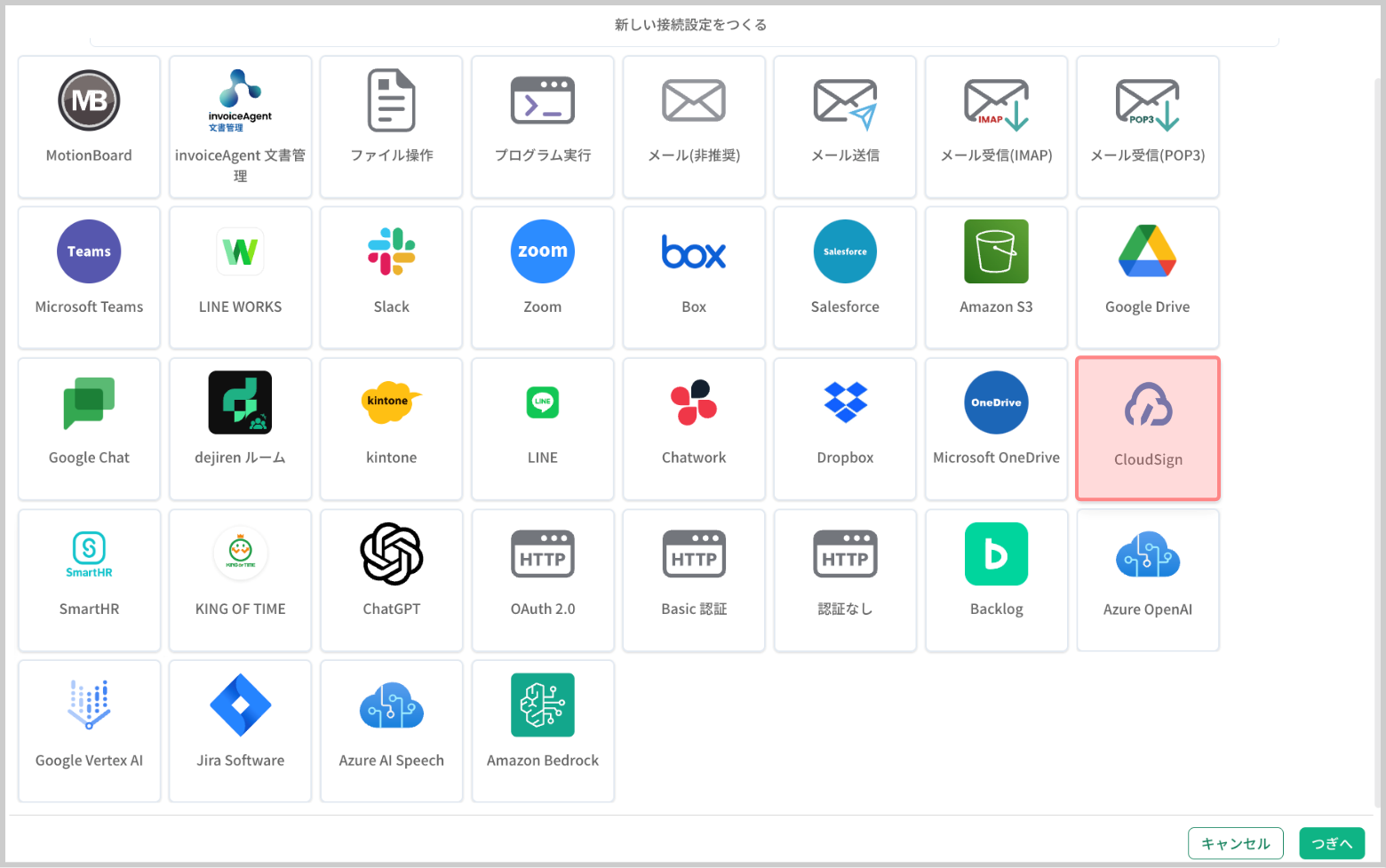The image size is (1386, 868).
Task: Pick the SmartHR connector icon
Action: coord(89,554)
